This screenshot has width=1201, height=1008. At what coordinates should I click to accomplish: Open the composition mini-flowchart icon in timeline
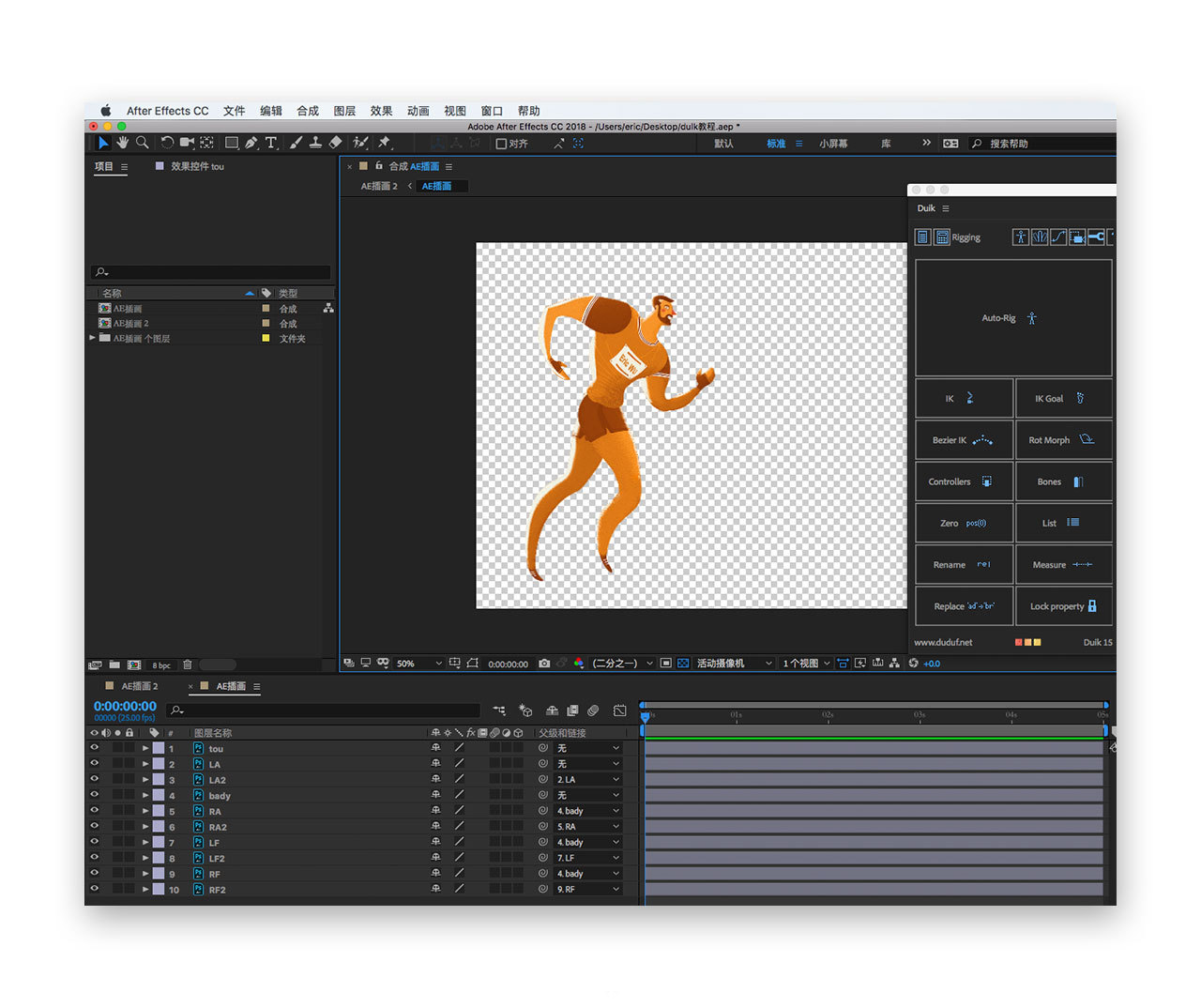499,710
